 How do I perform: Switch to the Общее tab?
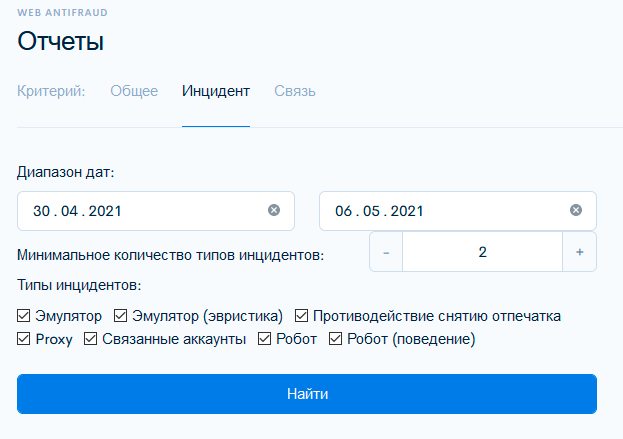(134, 91)
